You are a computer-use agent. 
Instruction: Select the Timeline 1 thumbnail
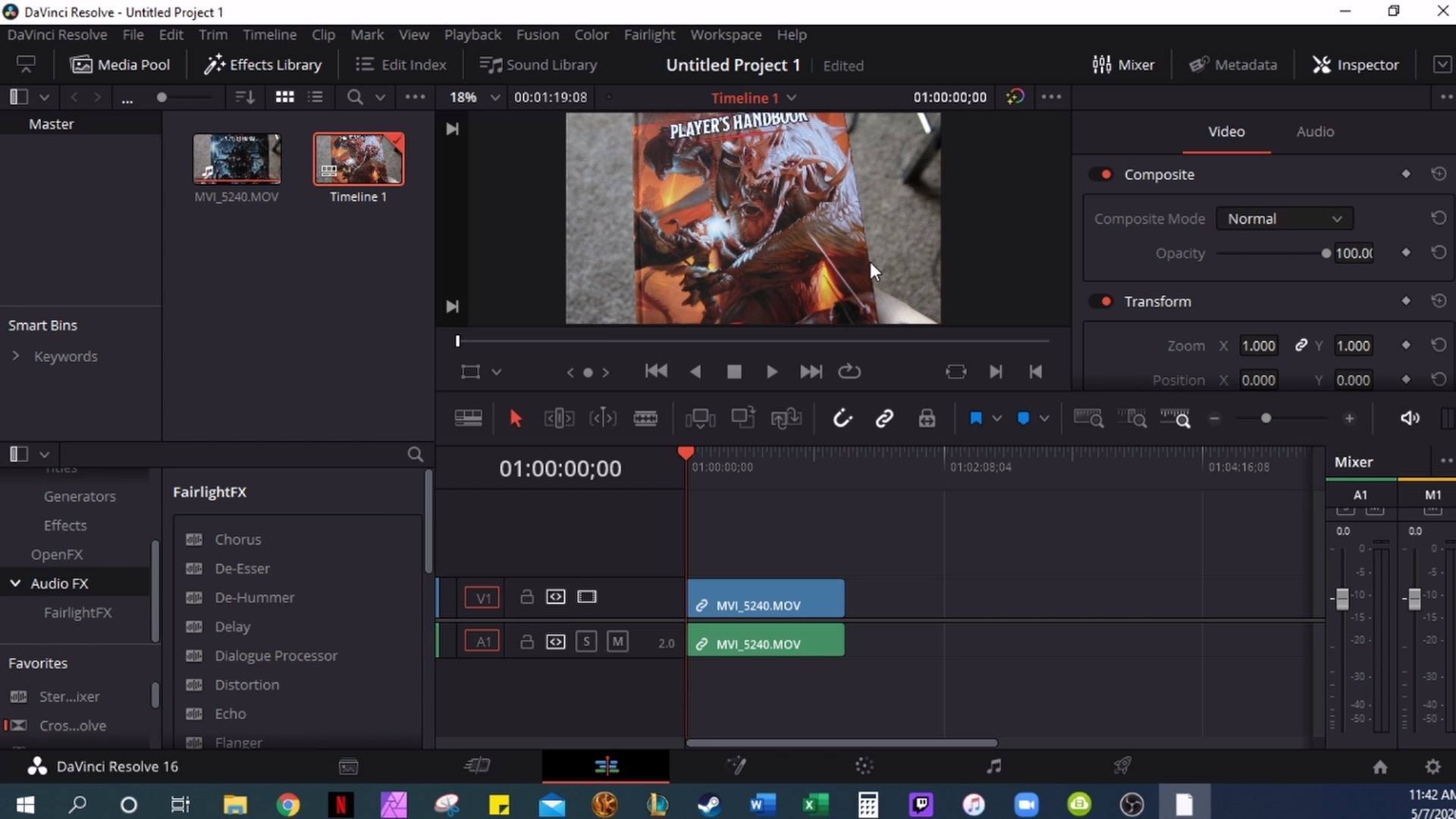[359, 158]
